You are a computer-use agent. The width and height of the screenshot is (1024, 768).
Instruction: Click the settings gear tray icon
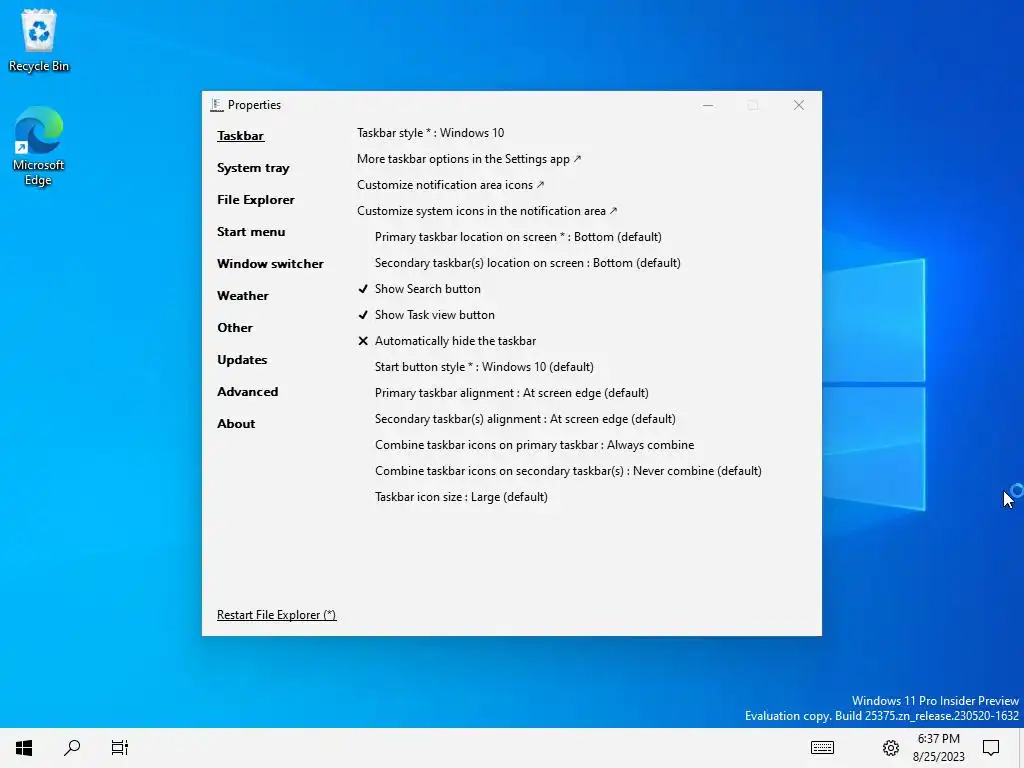click(x=891, y=748)
